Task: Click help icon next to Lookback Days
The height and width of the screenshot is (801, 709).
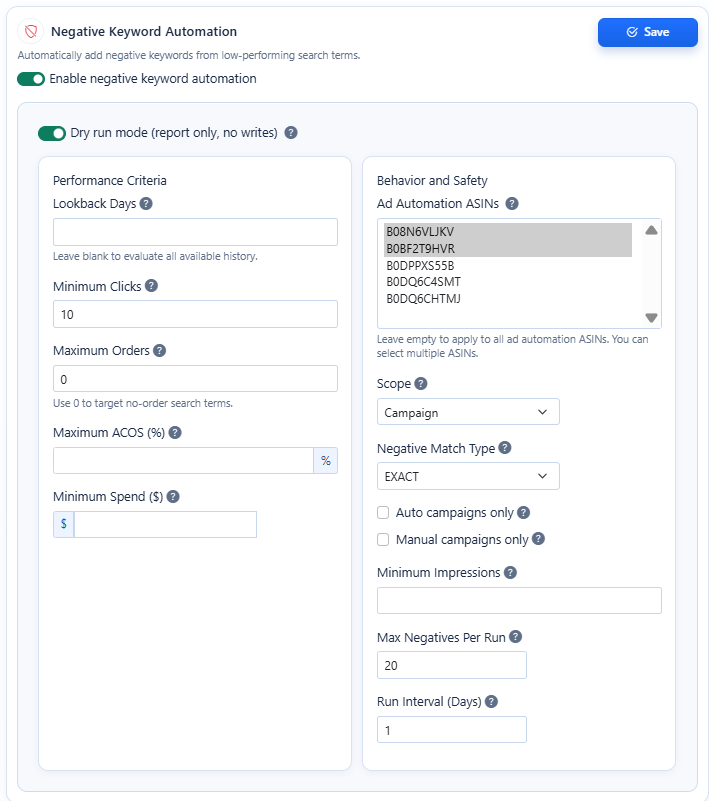Action: 146,204
